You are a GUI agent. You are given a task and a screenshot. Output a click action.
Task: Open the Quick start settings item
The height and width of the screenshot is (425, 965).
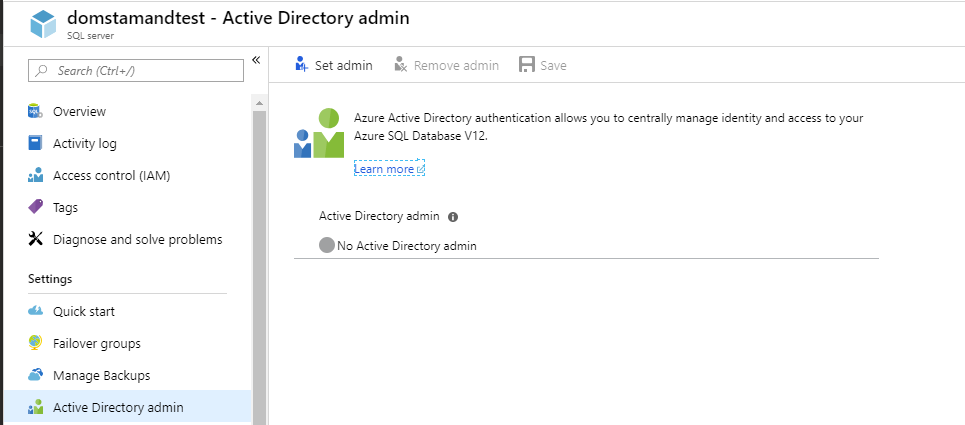click(127, 311)
